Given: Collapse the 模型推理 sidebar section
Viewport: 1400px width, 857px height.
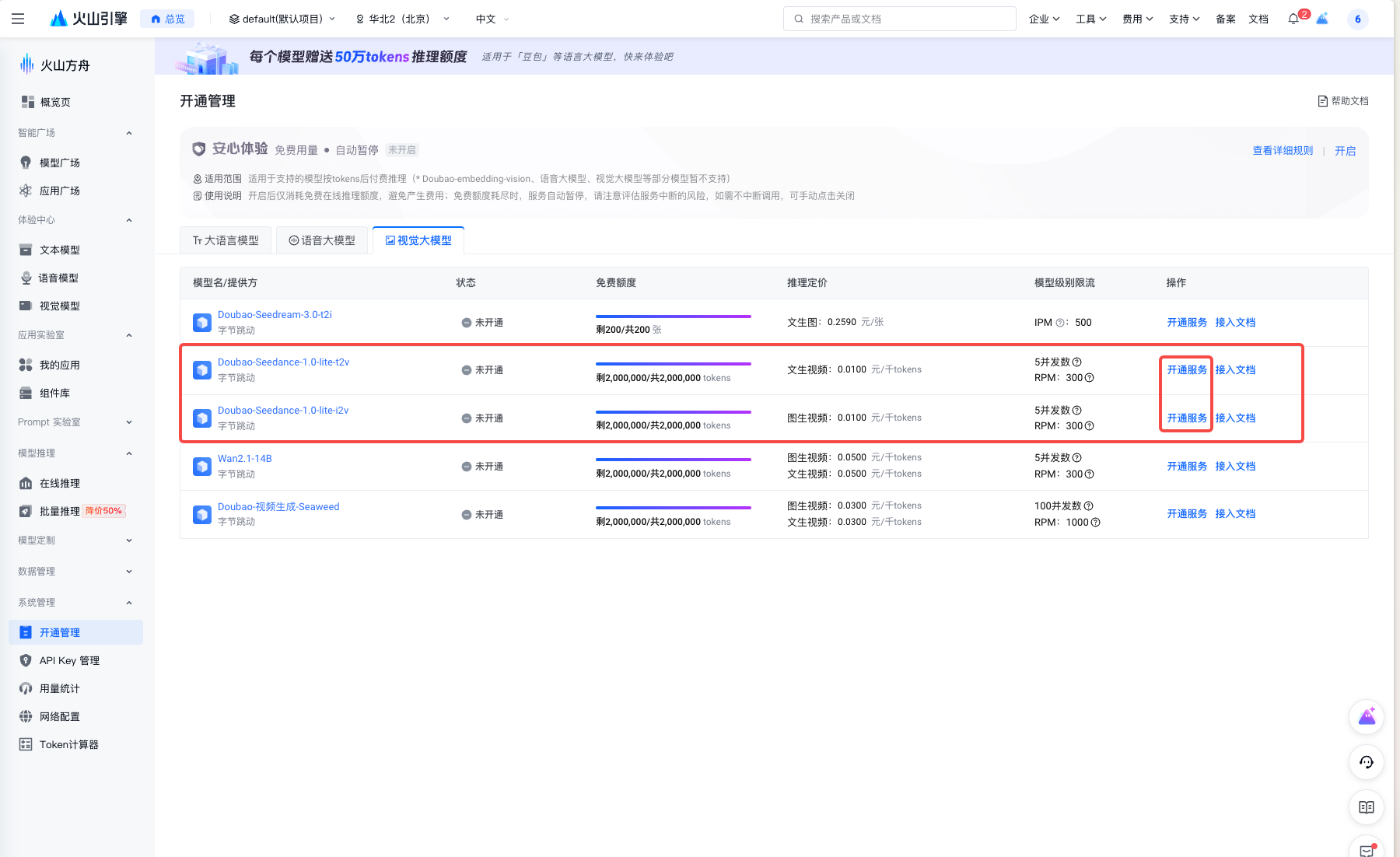Looking at the screenshot, I should tap(129, 453).
